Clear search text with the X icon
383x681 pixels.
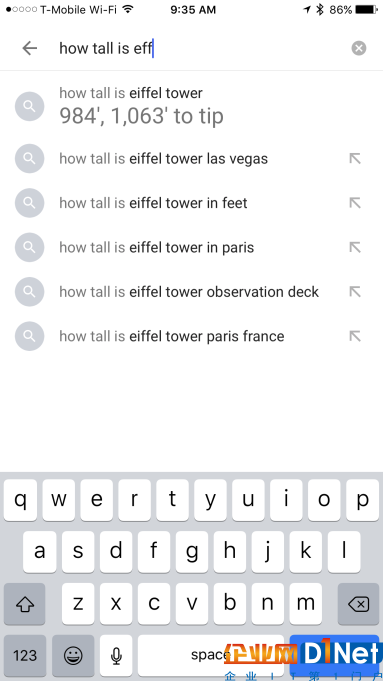point(359,48)
